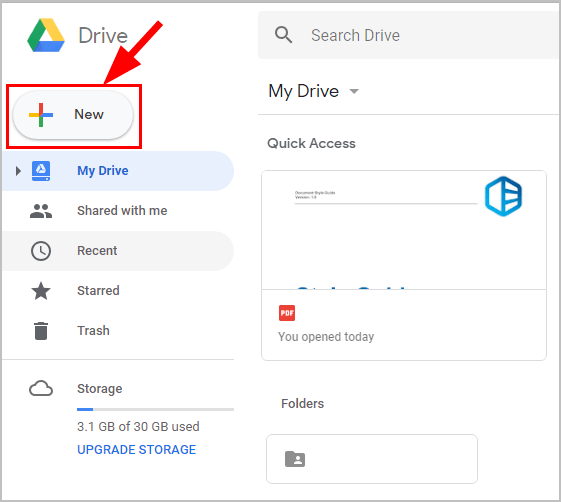The height and width of the screenshot is (502, 561).
Task: Open the My Drive header dropdown arrow
Action: [354, 91]
